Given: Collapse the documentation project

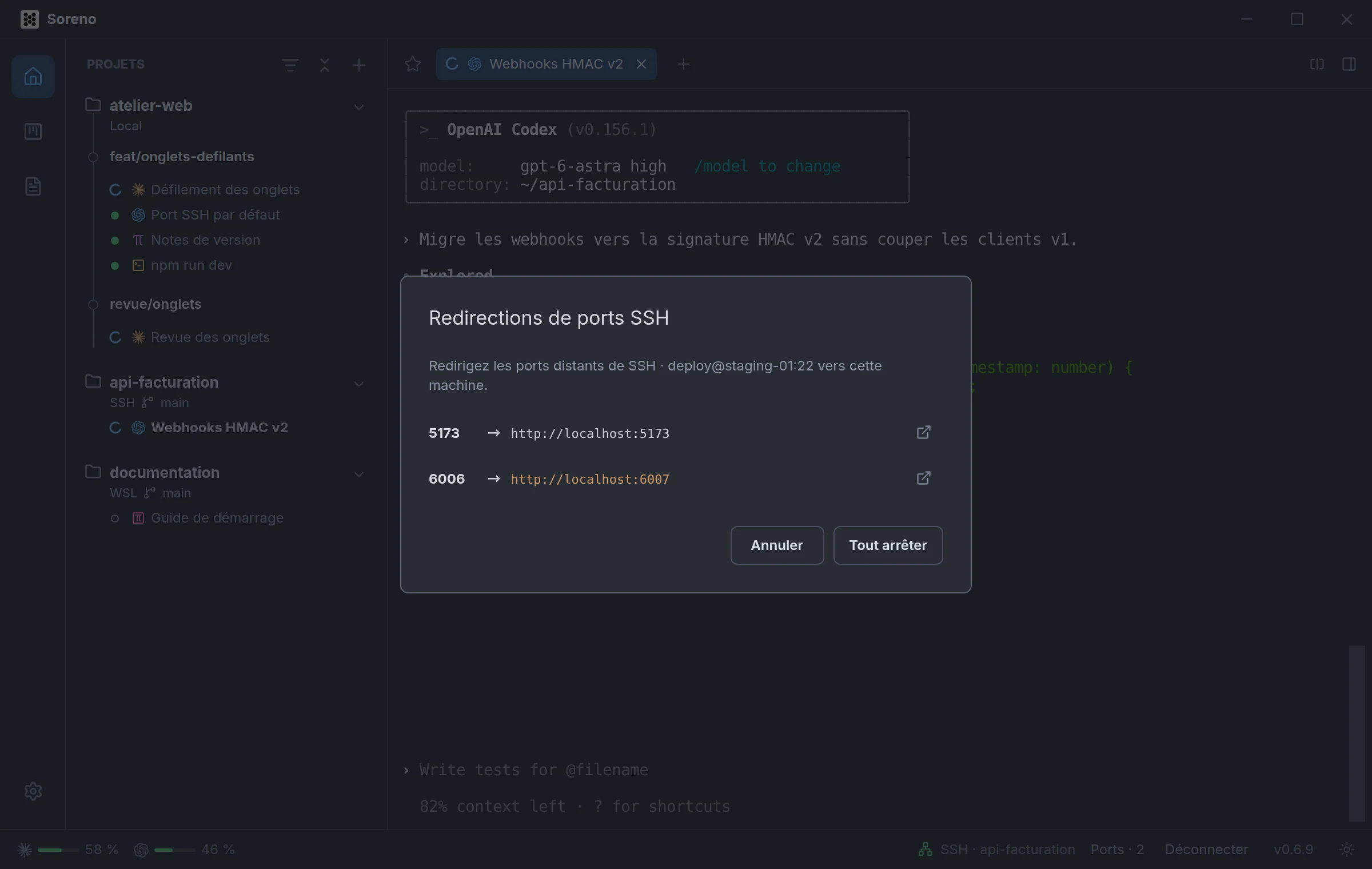Looking at the screenshot, I should tap(359, 474).
